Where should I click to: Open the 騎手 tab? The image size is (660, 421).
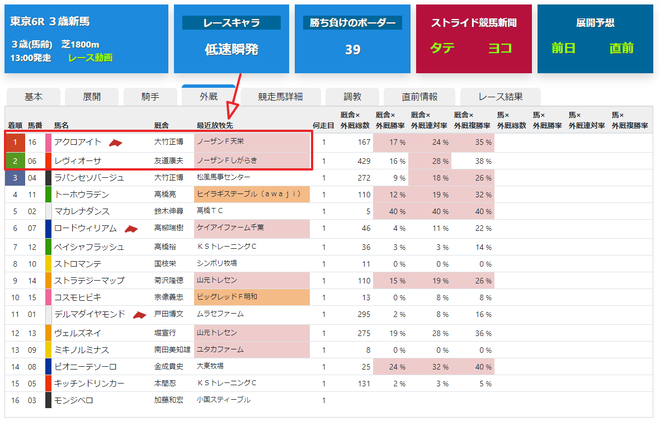pos(150,97)
